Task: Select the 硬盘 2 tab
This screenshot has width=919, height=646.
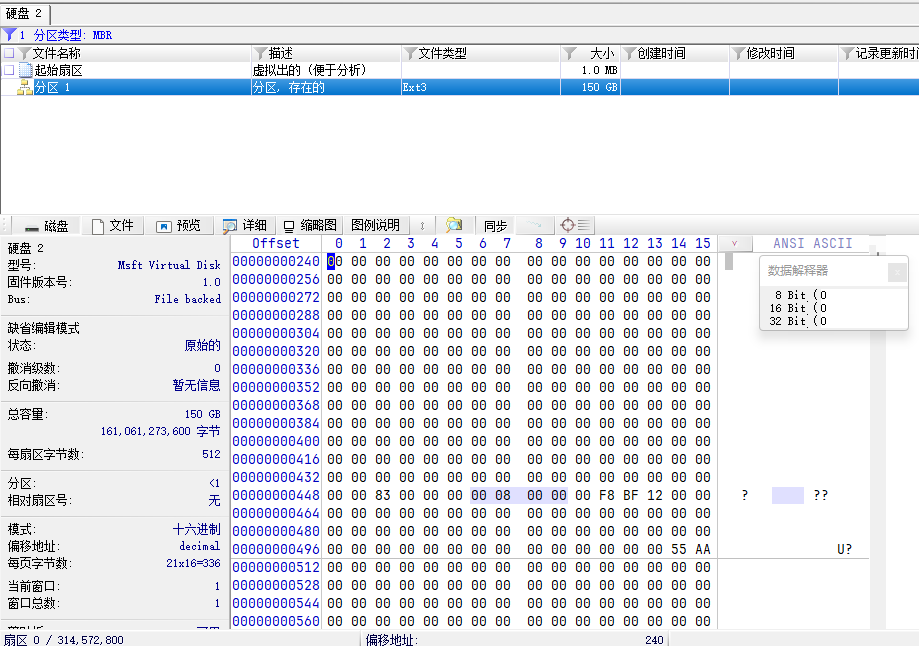Action: tap(24, 13)
